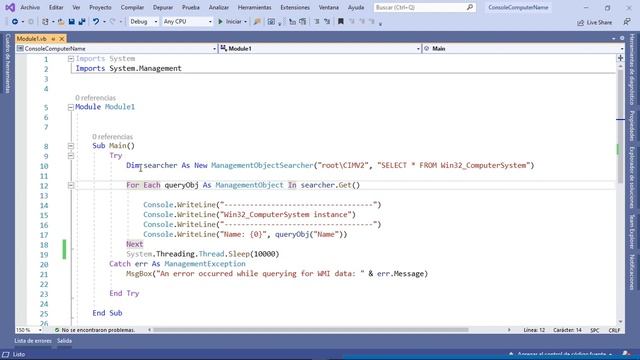The height and width of the screenshot is (360, 640).
Task: Click the Save All icon
Action: click(x=82, y=22)
